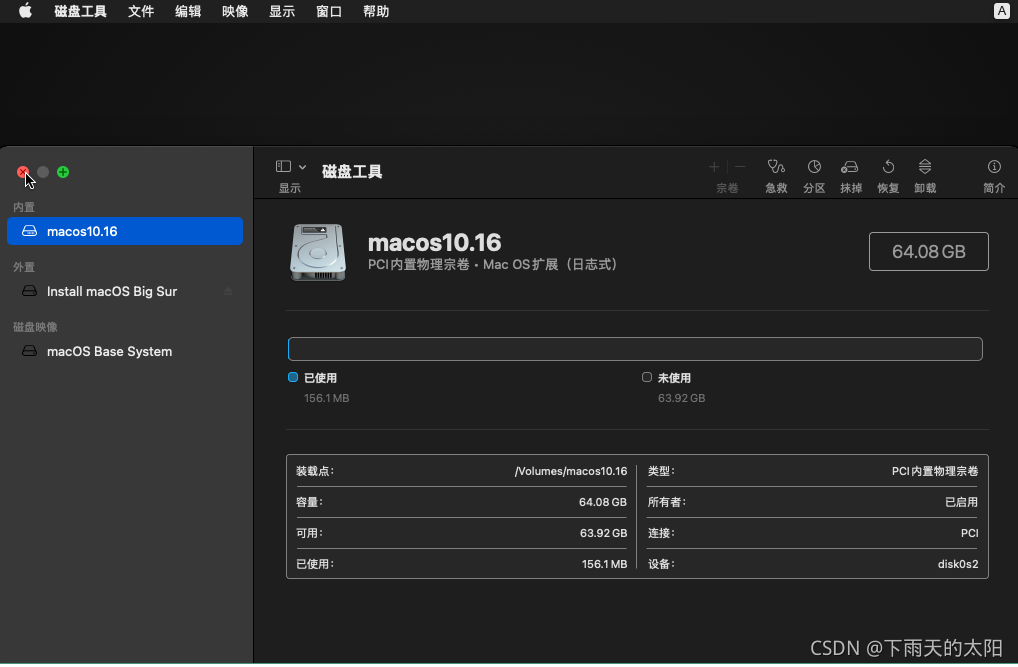Open the 文件 menu
The height and width of the screenshot is (667, 1018).
tap(141, 11)
